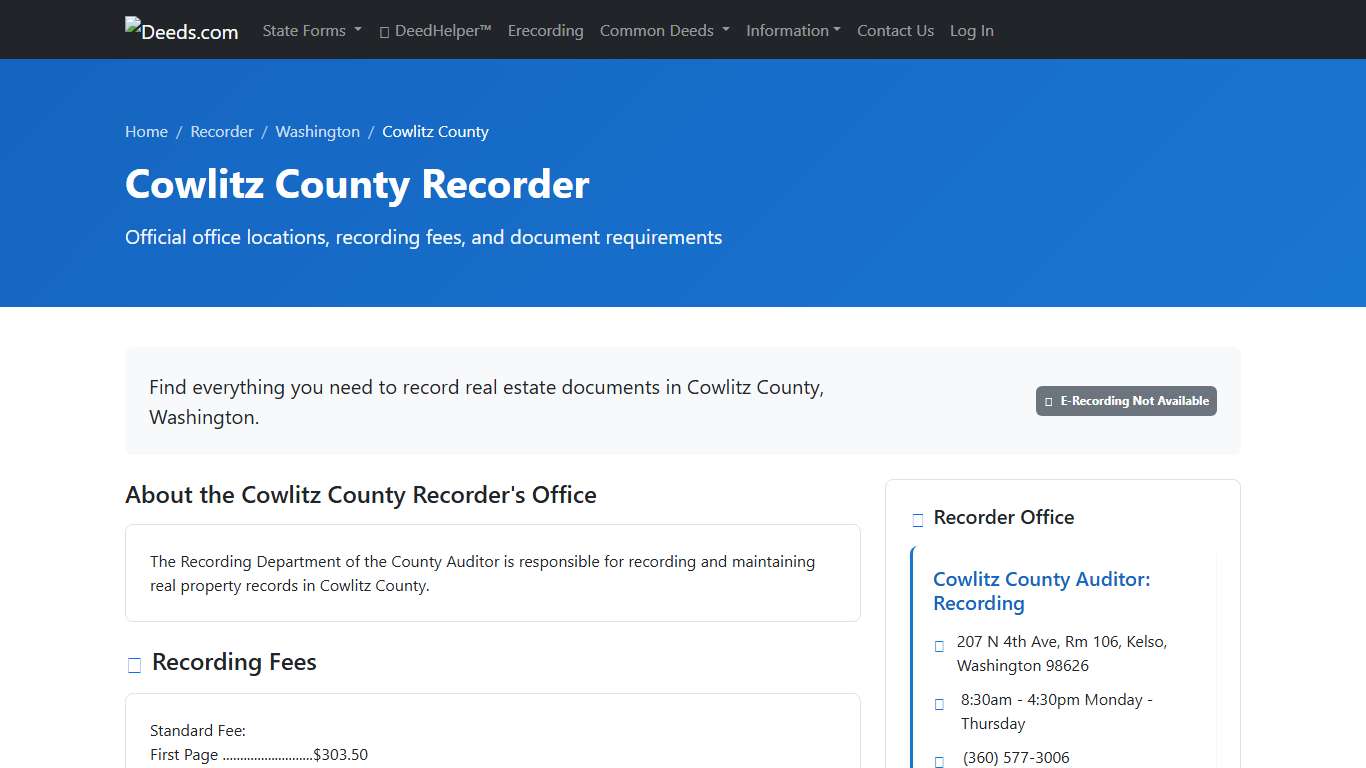
Task: Select Contact Us from the top menu
Action: pos(895,31)
